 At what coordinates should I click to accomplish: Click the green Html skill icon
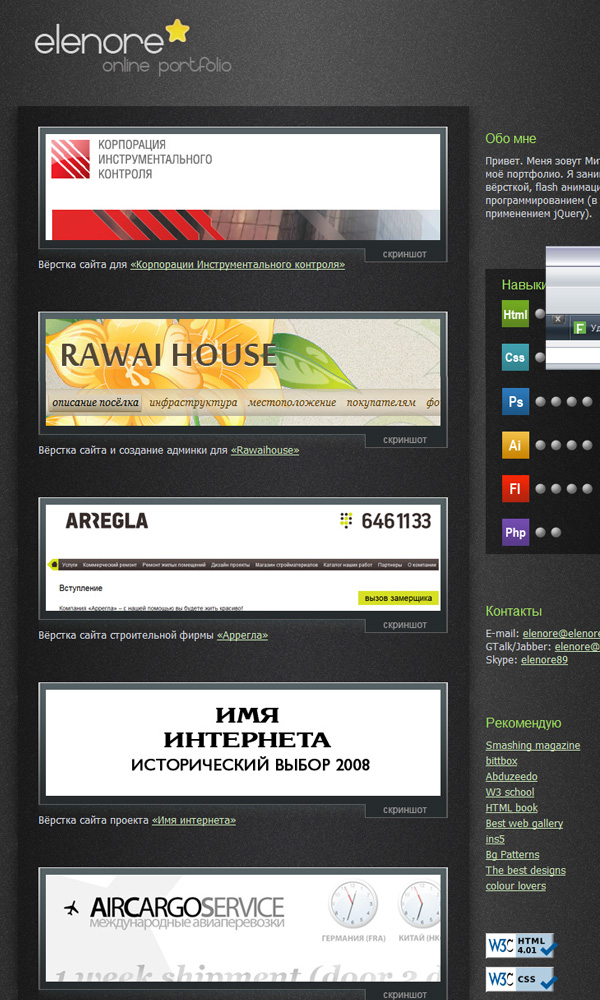click(515, 314)
